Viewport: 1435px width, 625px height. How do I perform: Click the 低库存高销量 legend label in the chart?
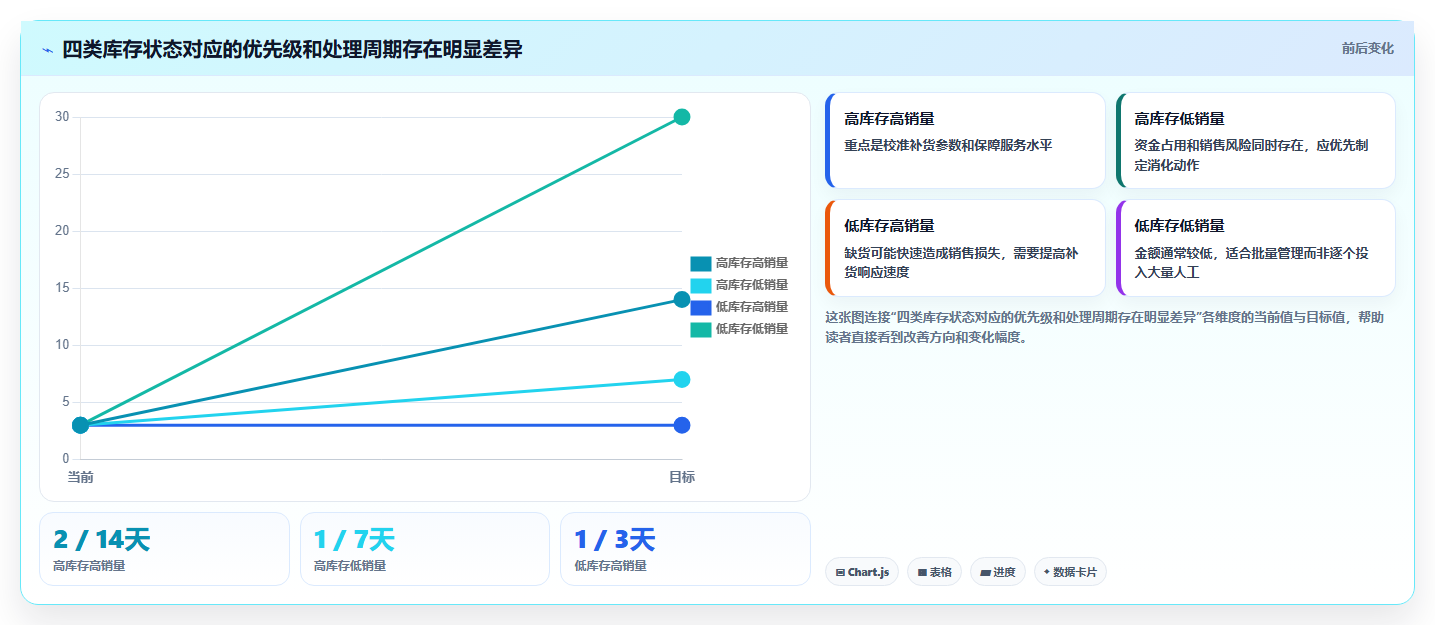[x=752, y=307]
